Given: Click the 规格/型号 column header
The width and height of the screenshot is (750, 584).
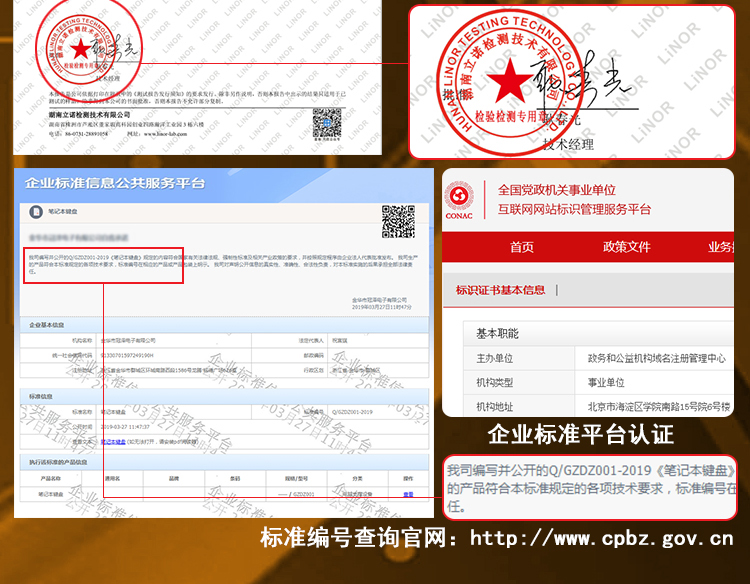Looking at the screenshot, I should [296, 478].
